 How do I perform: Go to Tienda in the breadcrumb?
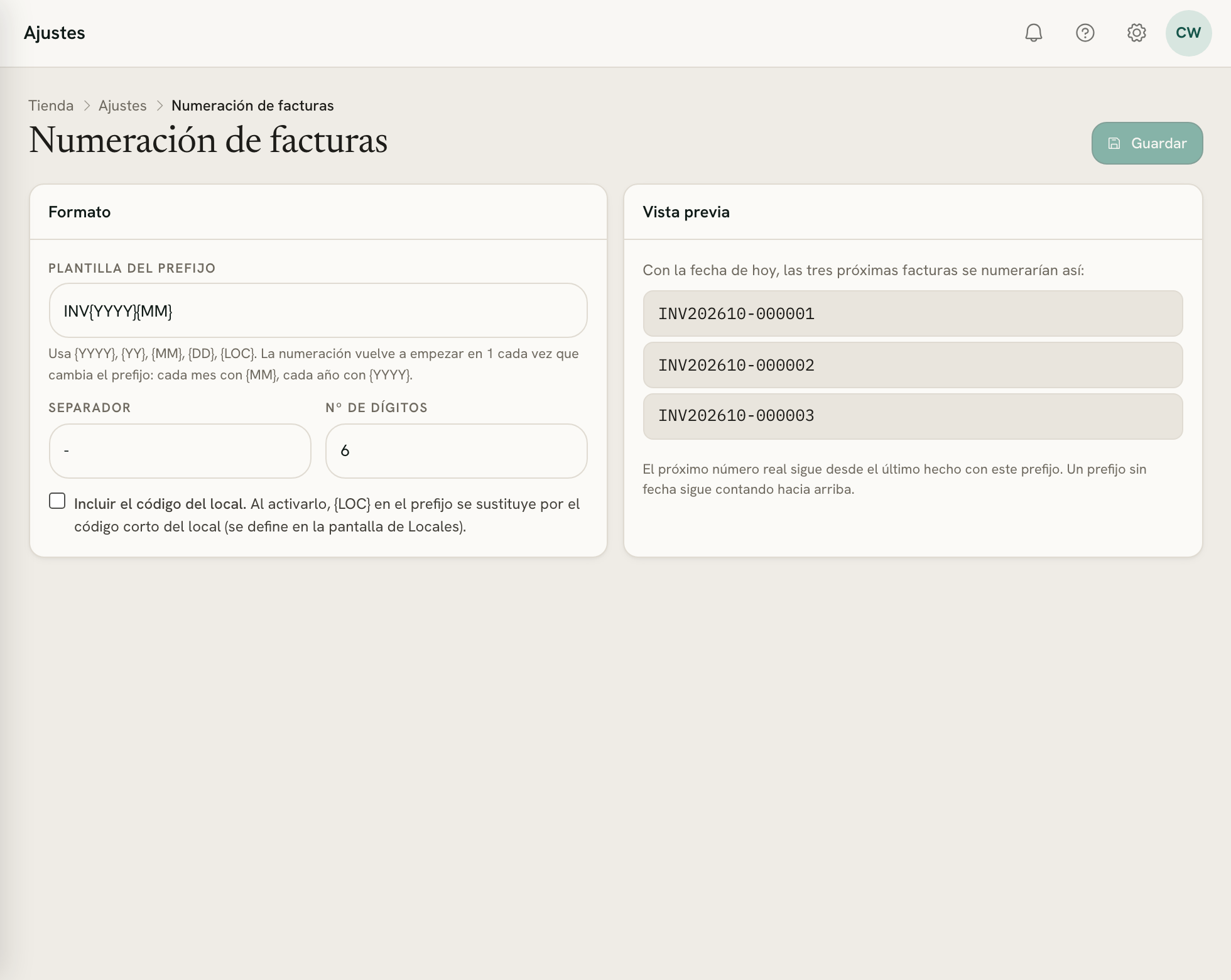click(51, 106)
